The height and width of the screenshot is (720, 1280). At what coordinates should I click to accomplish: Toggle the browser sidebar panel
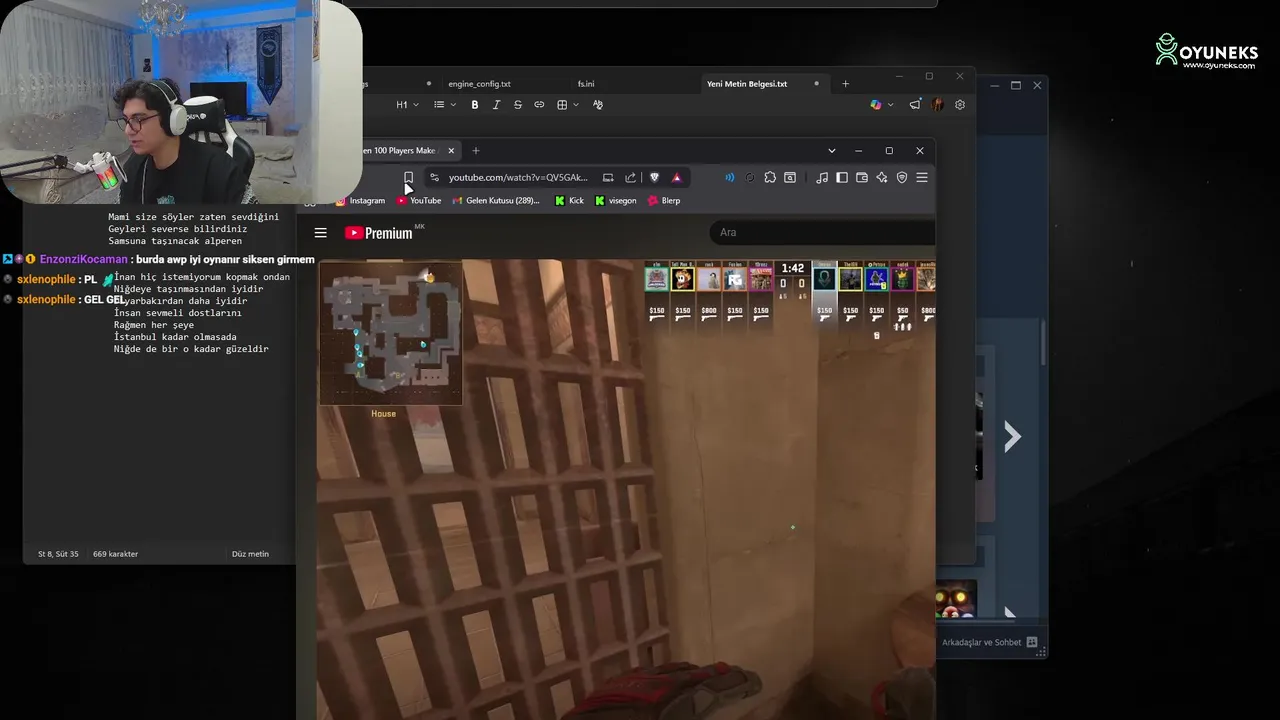click(x=842, y=178)
